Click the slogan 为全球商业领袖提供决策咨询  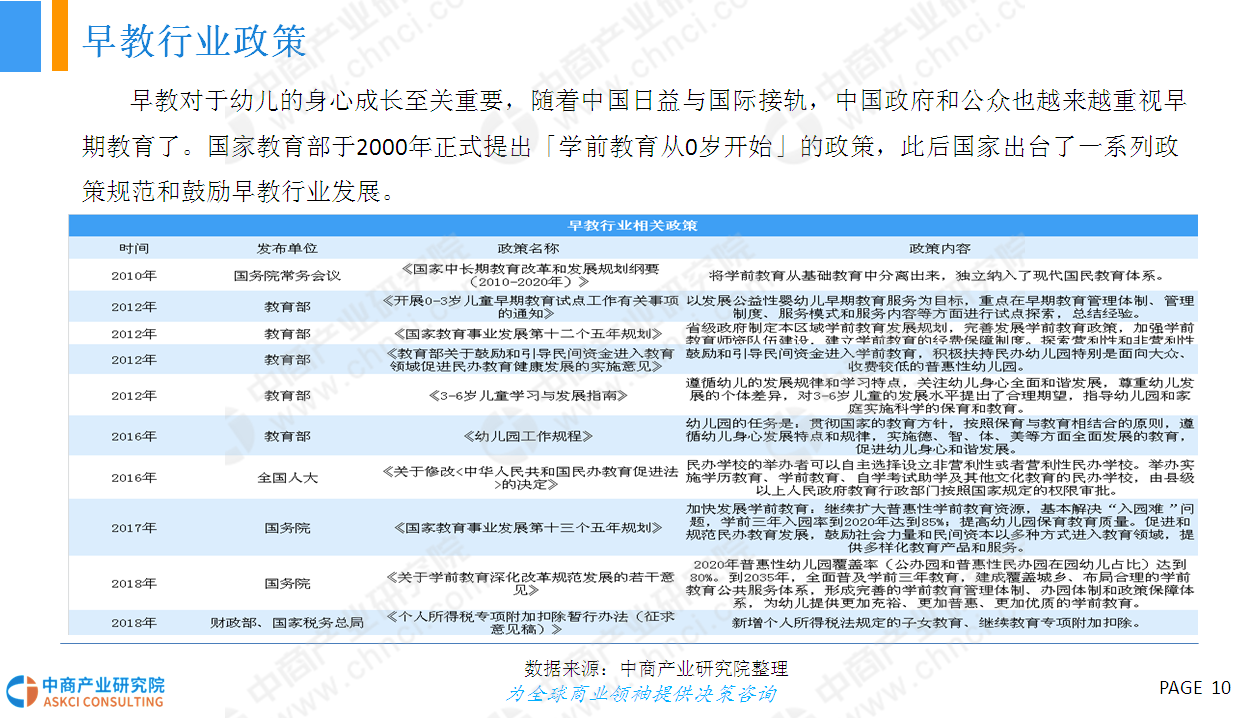pyautogui.click(x=640, y=693)
